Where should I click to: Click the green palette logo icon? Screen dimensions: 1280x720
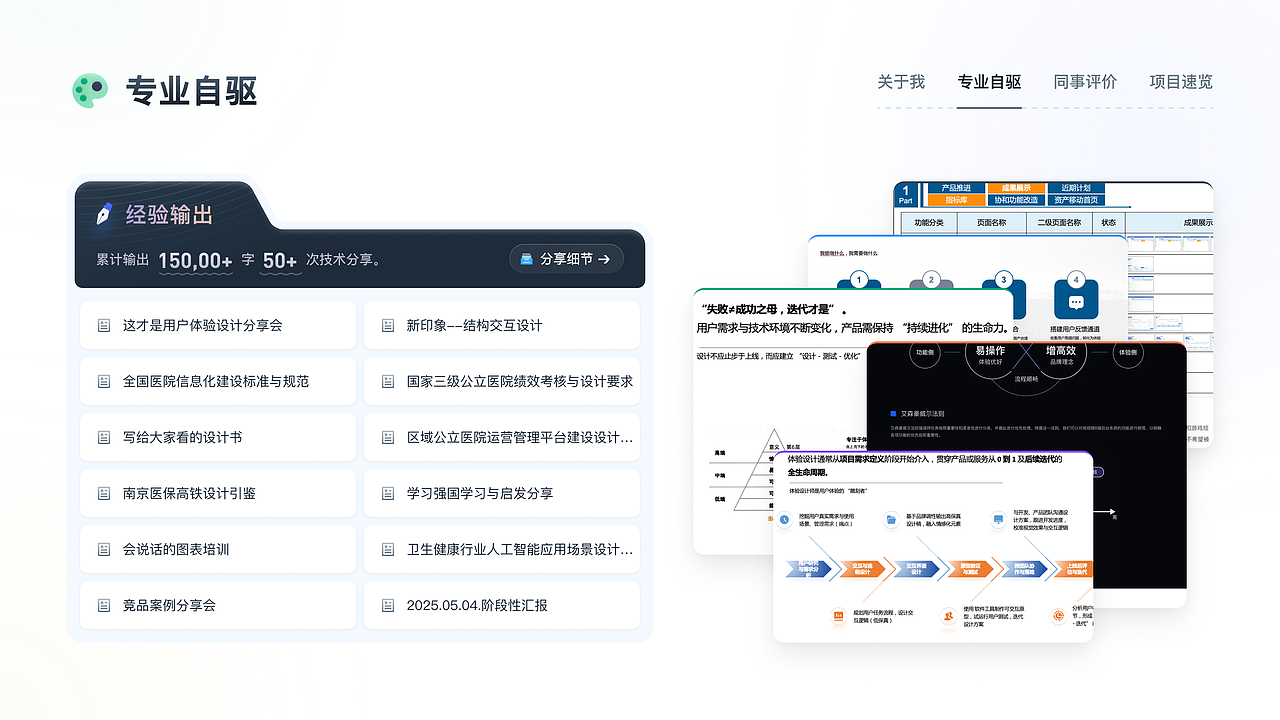90,91
